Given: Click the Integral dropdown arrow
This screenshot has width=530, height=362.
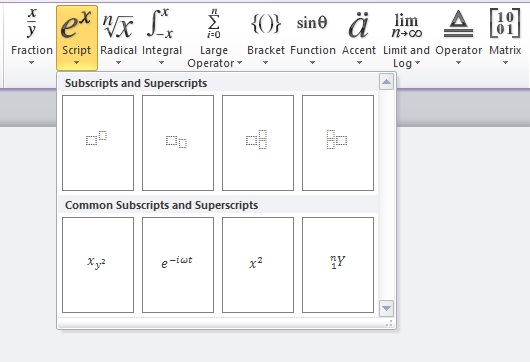Looking at the screenshot, I should click(x=162, y=63).
